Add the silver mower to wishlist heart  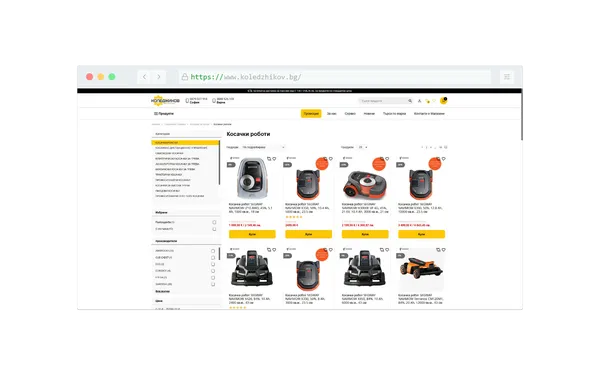[274, 158]
